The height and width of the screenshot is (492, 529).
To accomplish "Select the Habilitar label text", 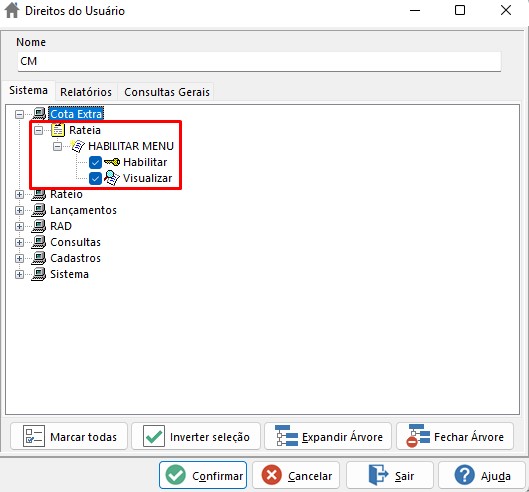I will 145,162.
